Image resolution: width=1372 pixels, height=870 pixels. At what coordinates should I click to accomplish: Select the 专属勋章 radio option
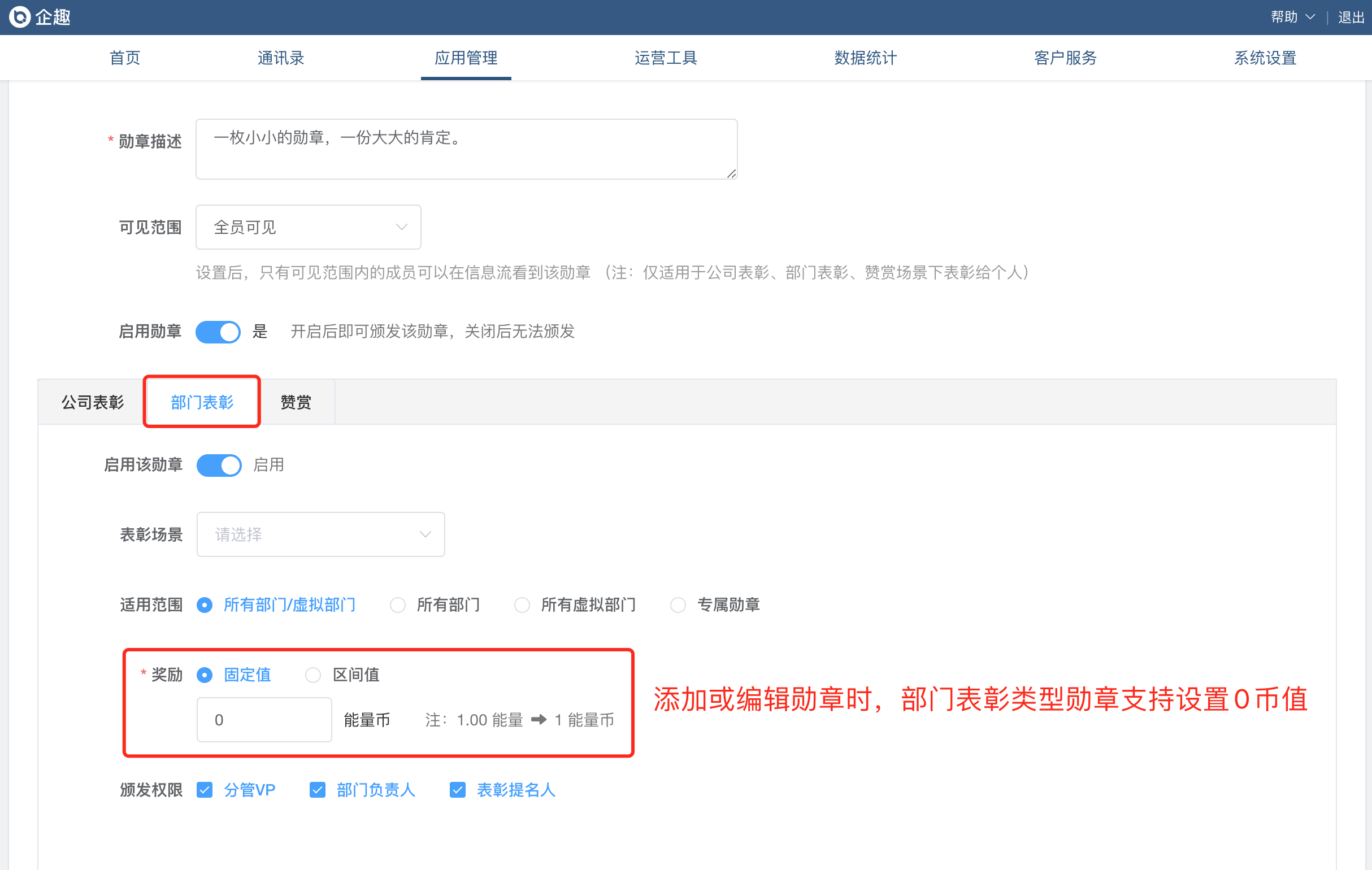pos(678,604)
